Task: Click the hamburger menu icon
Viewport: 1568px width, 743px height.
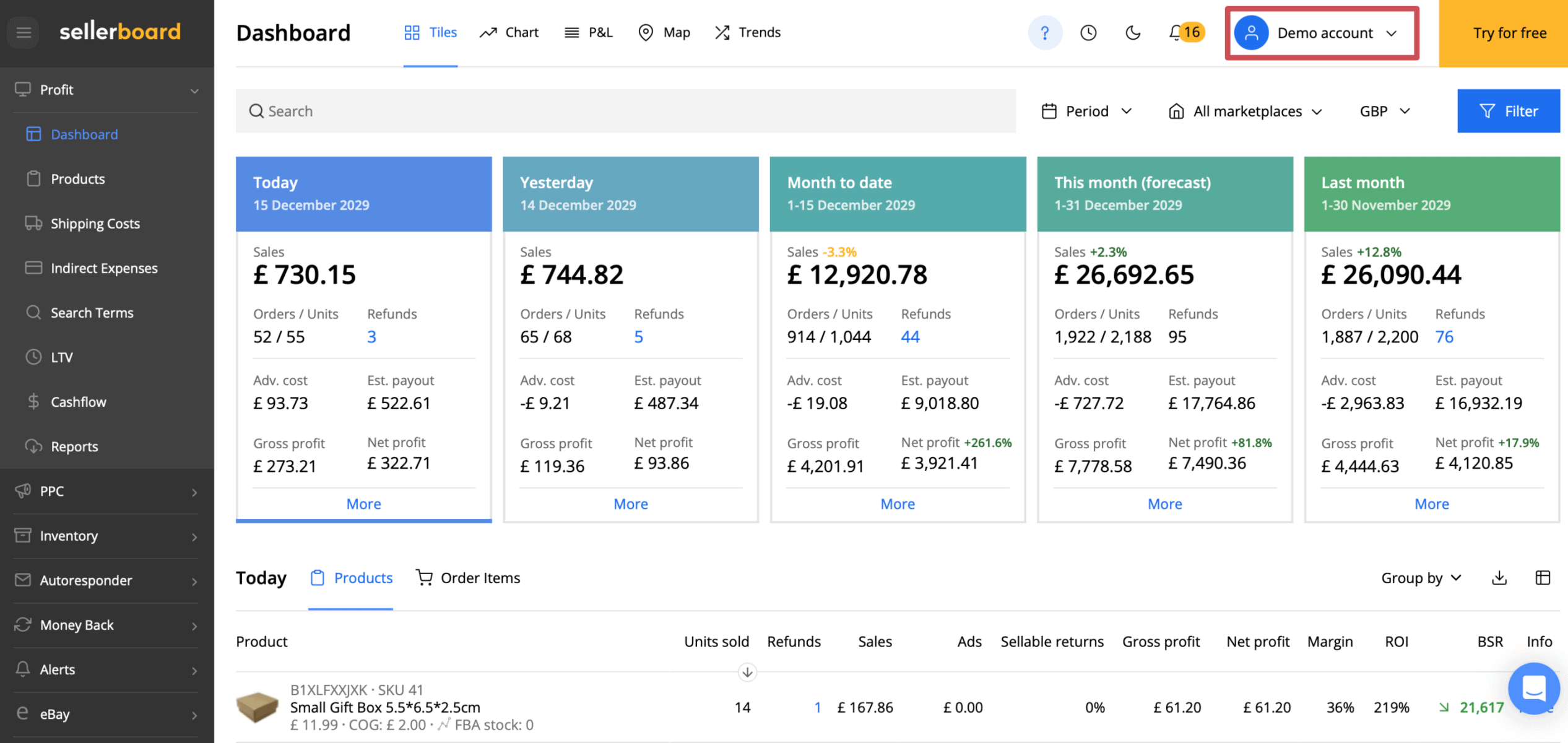Action: click(x=24, y=32)
